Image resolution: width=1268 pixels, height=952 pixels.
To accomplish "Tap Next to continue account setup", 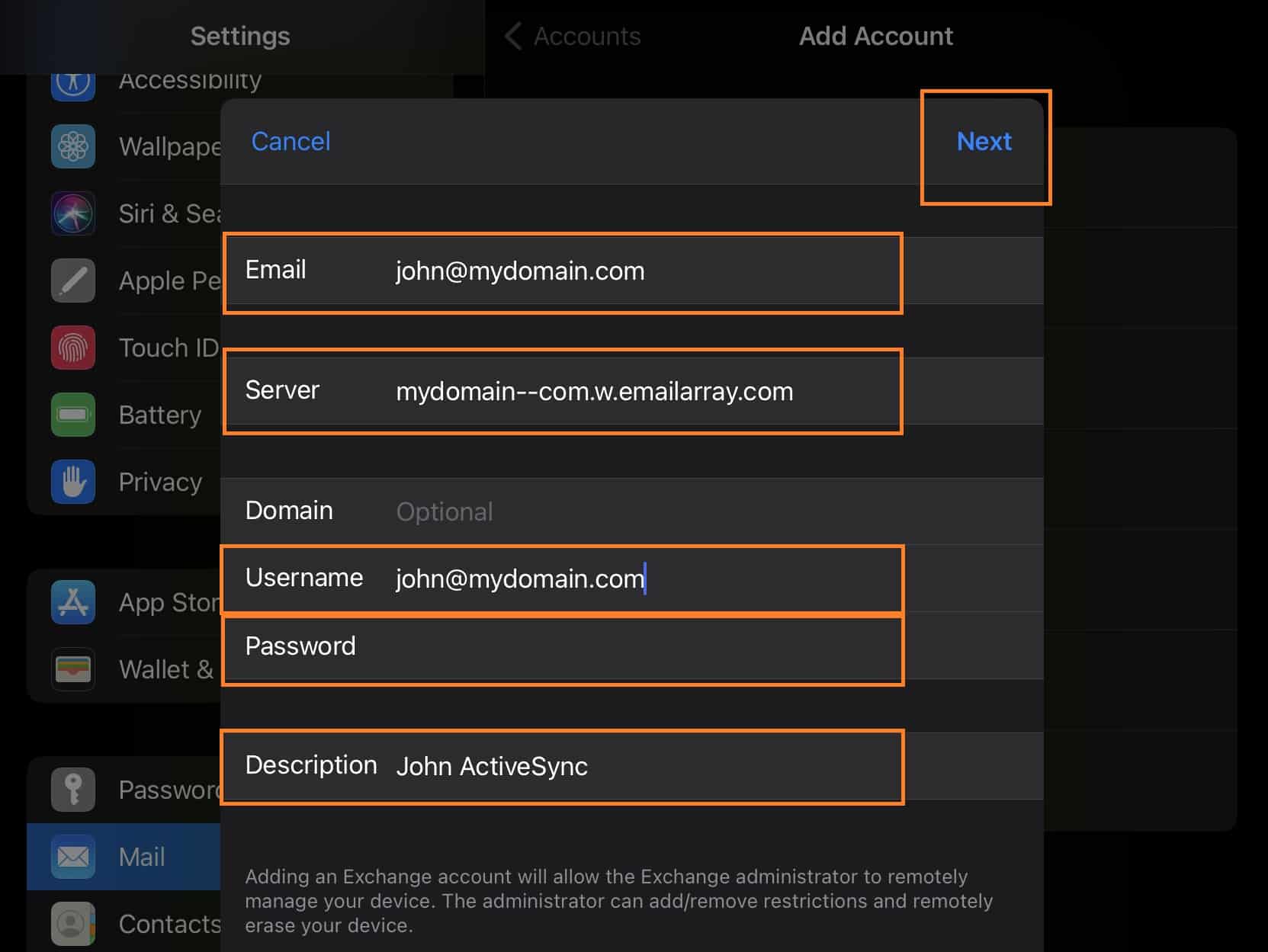I will click(x=984, y=142).
